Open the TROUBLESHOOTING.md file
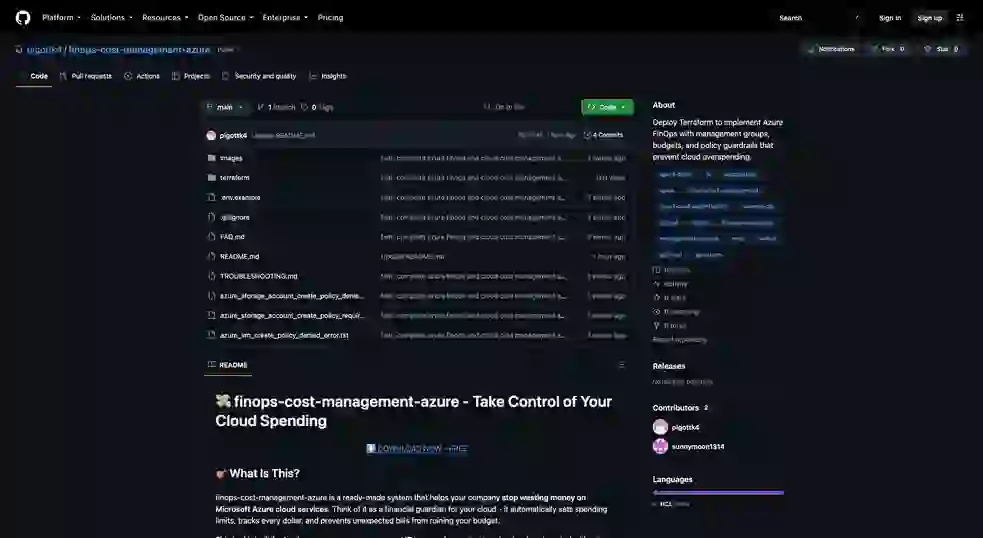983x538 pixels. coord(258,277)
